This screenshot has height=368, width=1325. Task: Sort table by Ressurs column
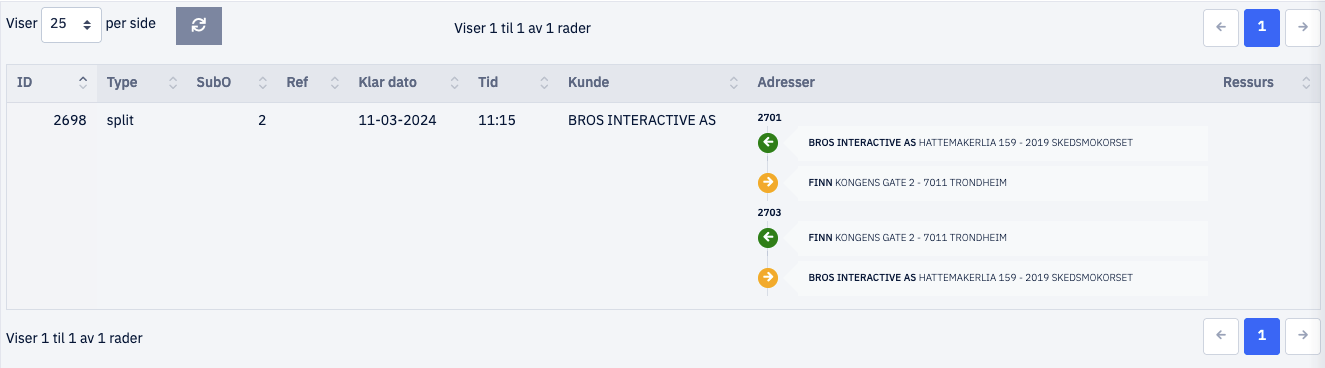[1265, 83]
